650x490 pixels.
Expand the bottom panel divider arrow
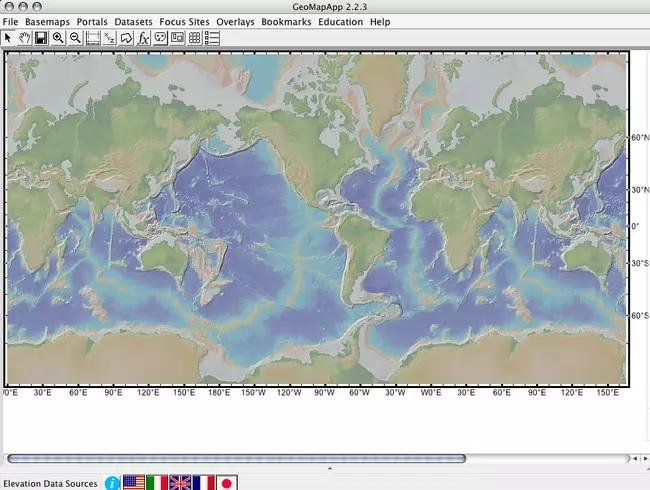pos(330,469)
